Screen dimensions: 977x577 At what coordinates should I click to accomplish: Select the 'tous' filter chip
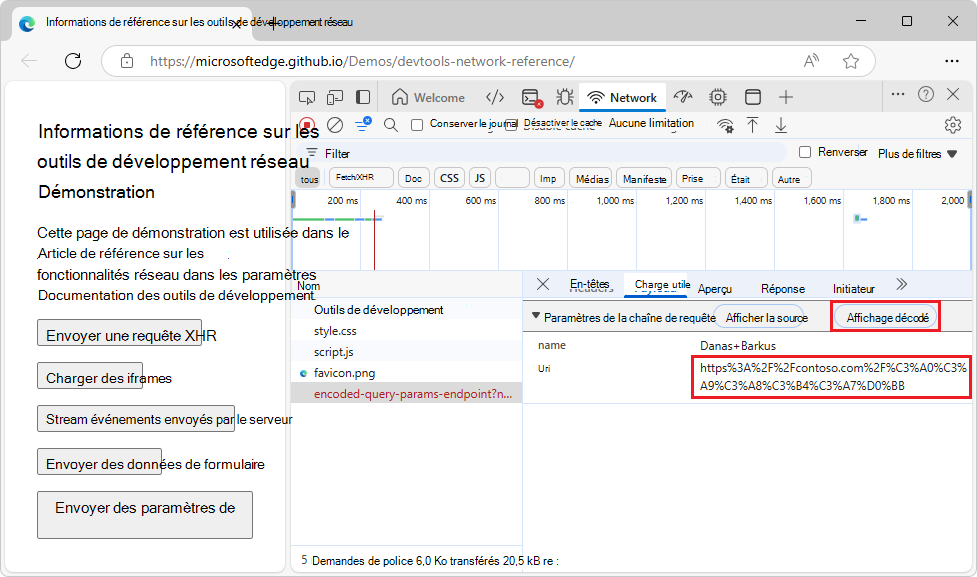310,179
